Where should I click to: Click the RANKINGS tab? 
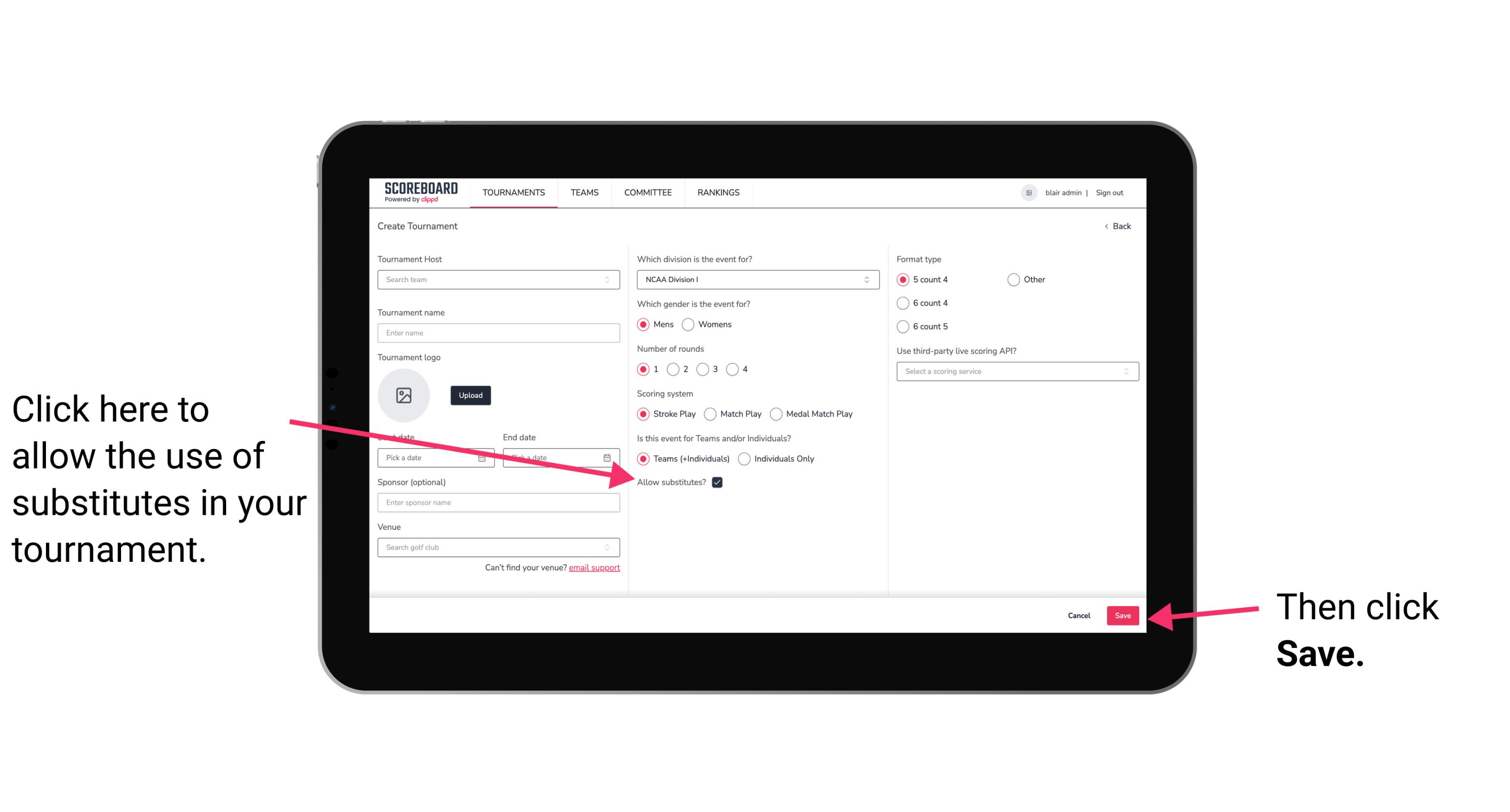click(719, 193)
